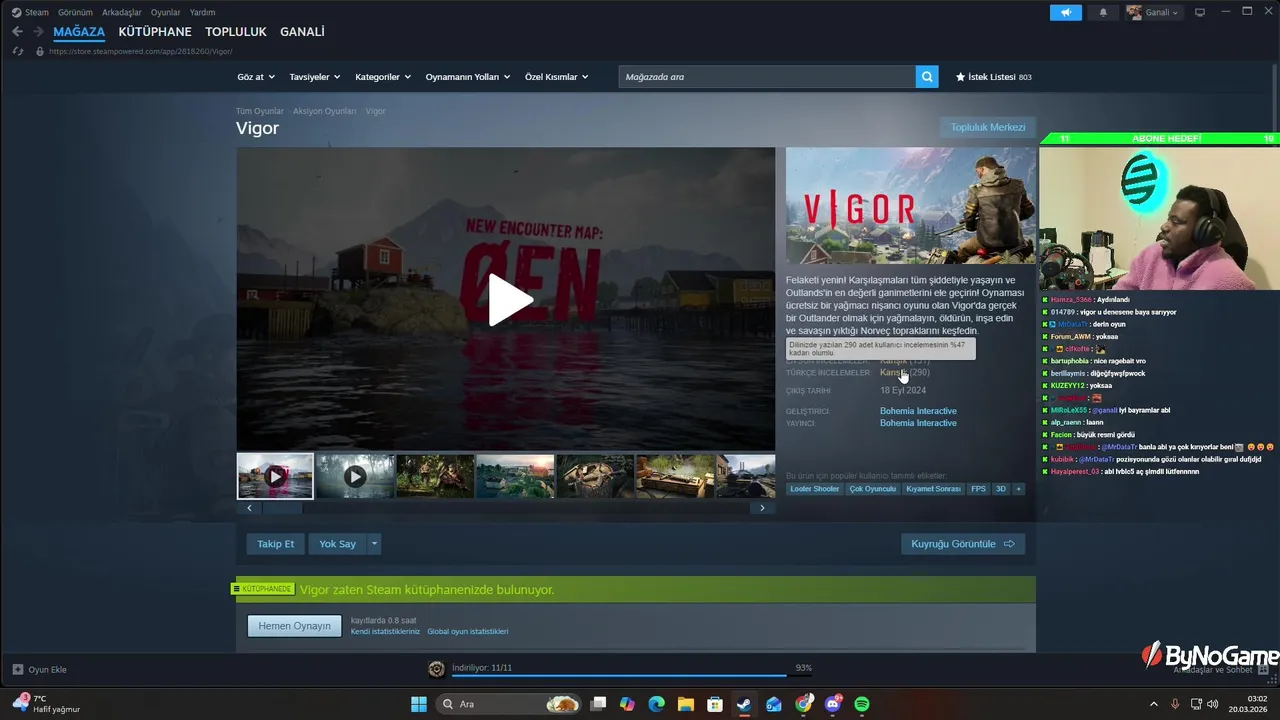Open Discord from the taskbar
This screenshot has height=720, width=1280.
(x=833, y=704)
